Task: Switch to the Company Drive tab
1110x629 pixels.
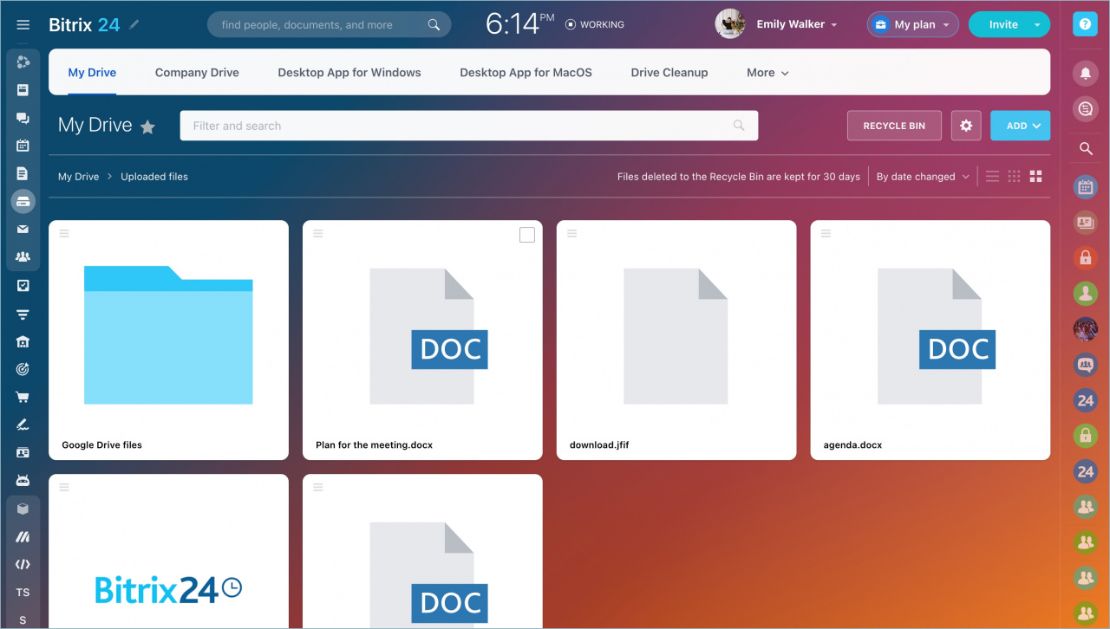Action: [197, 72]
